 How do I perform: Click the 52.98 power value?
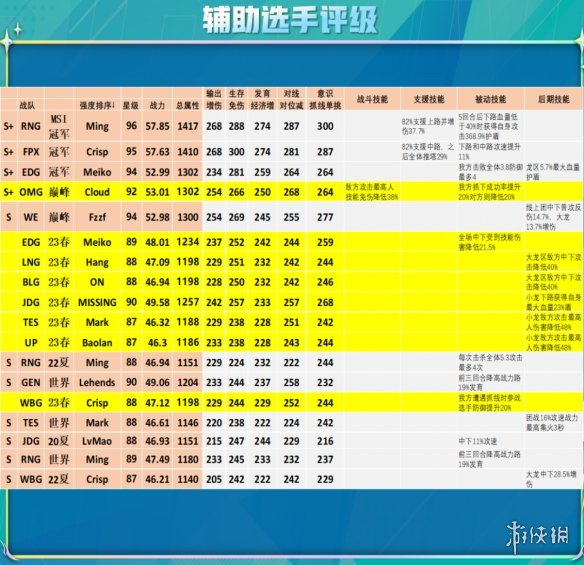[x=157, y=217]
